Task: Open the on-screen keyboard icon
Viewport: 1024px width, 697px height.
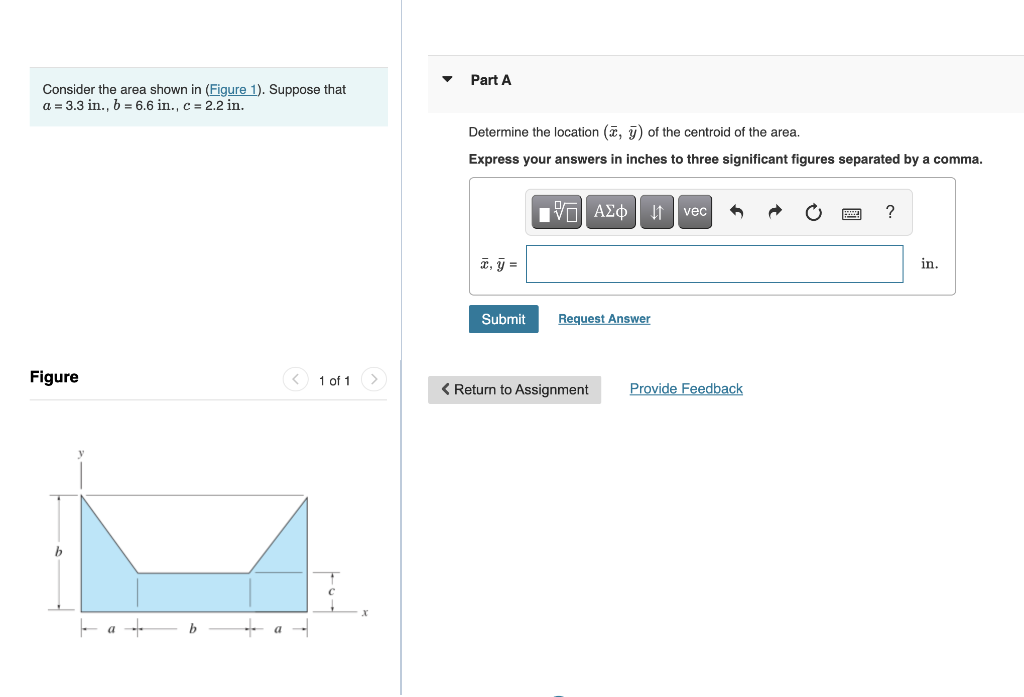Action: tap(851, 211)
